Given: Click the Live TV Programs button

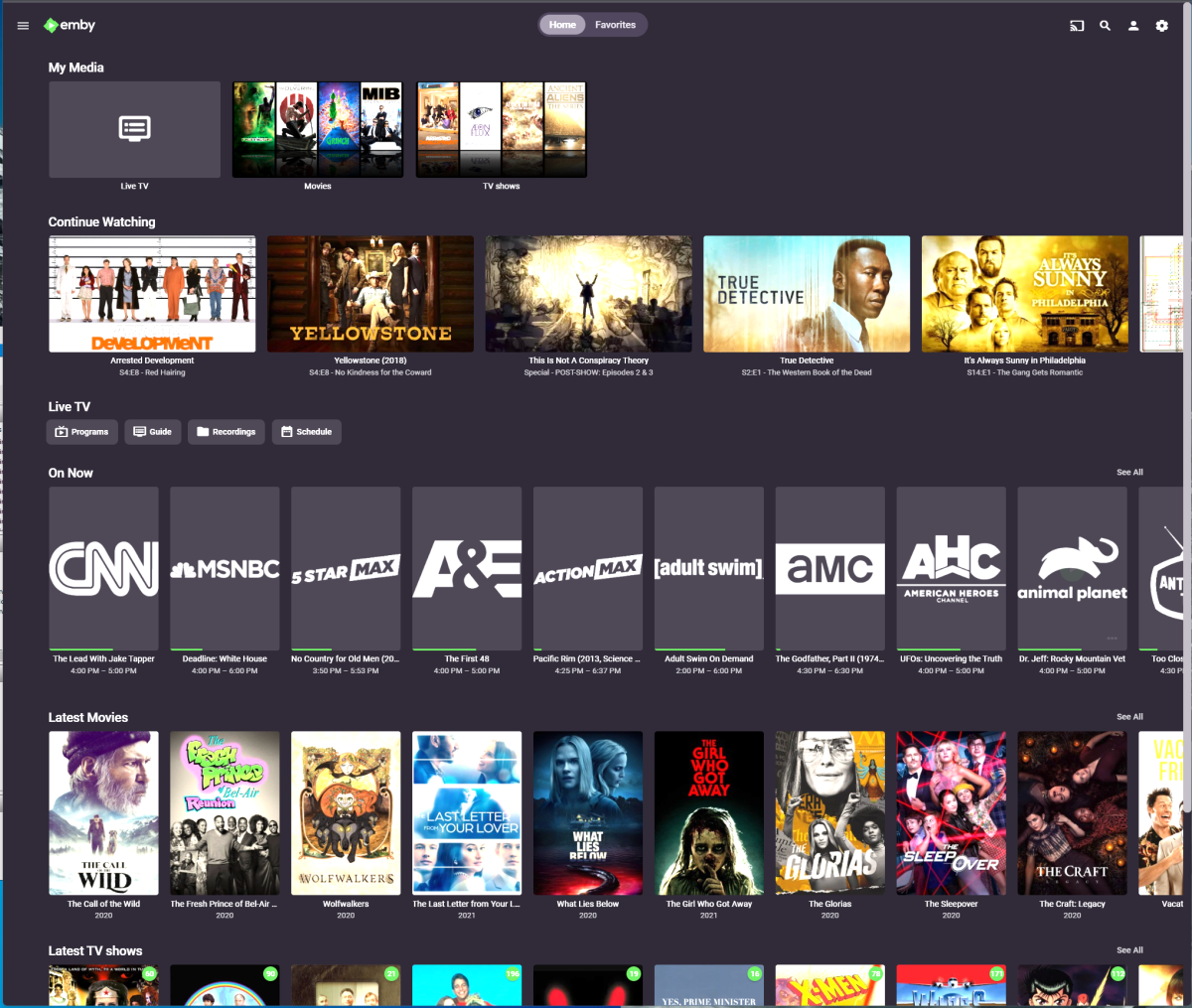Looking at the screenshot, I should (x=82, y=432).
